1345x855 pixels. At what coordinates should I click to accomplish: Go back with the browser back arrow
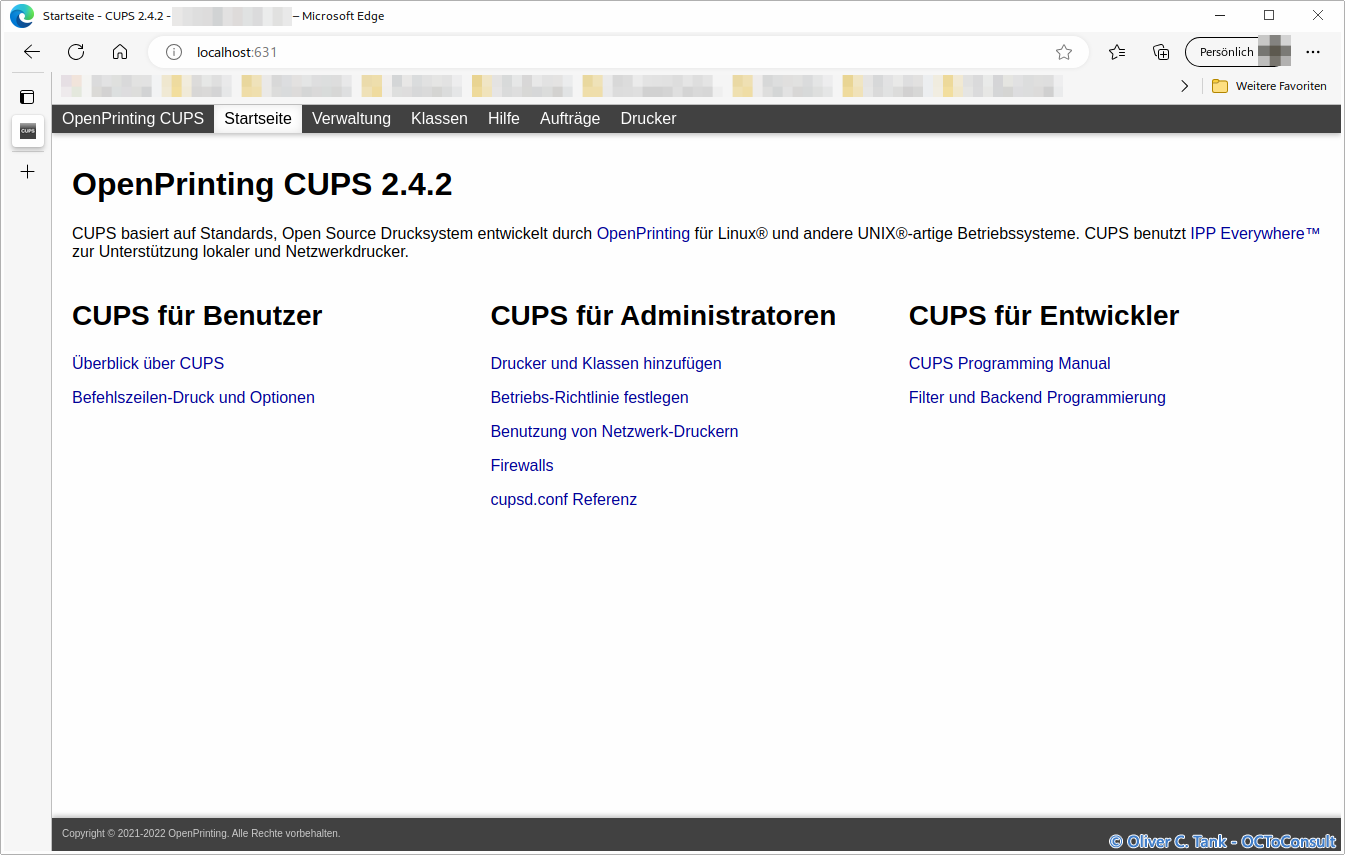coord(32,52)
